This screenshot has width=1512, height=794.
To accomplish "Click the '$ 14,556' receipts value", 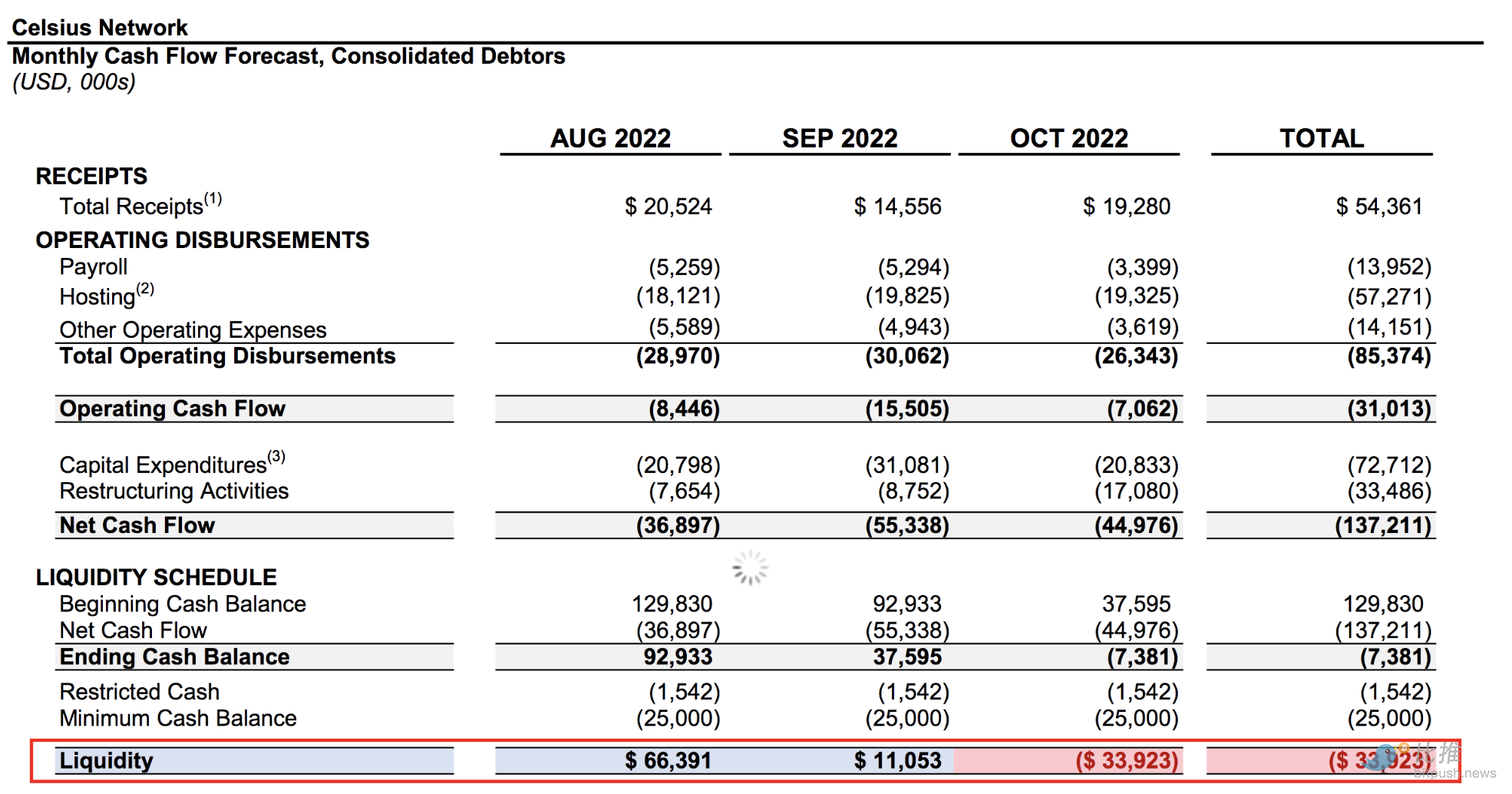I will click(x=898, y=206).
